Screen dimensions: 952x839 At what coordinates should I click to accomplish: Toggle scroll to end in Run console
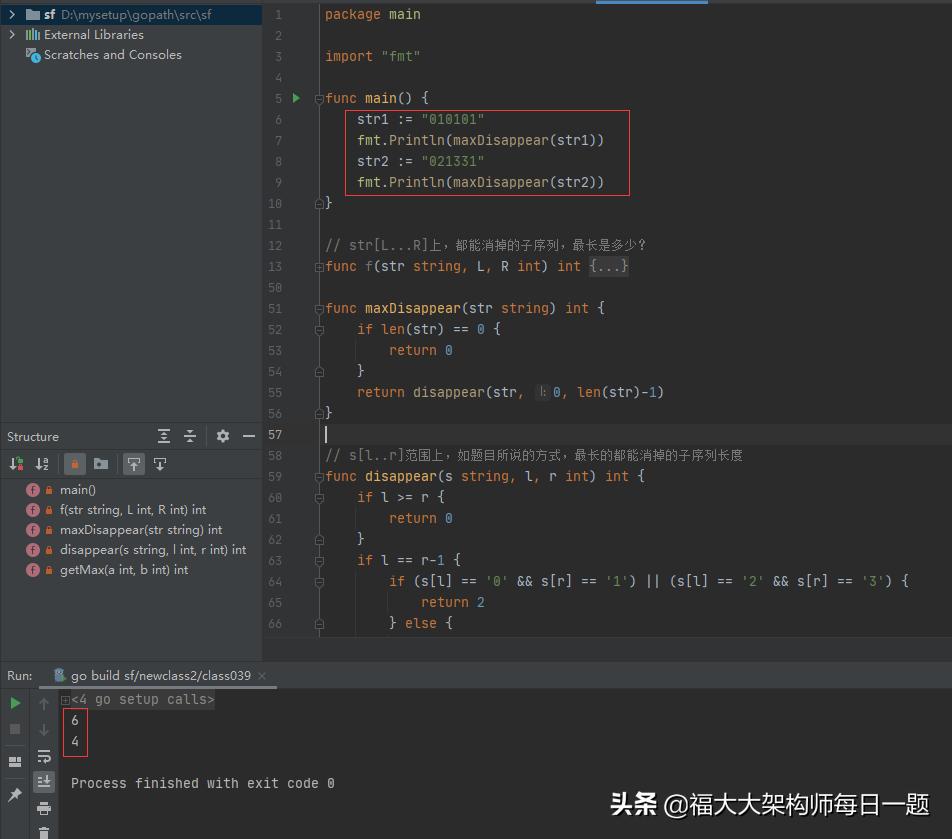click(x=44, y=782)
